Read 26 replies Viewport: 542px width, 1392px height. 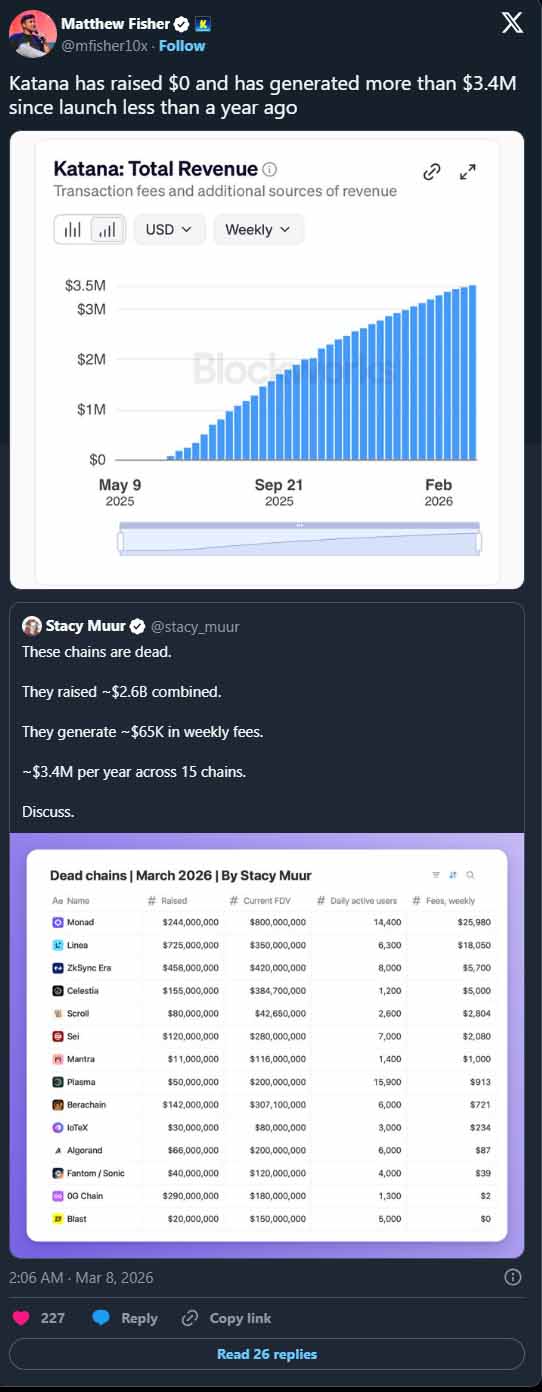coord(267,1354)
